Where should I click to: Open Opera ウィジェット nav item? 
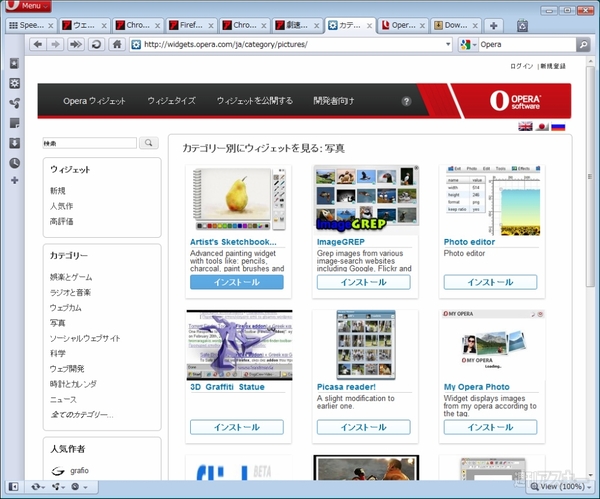(94, 101)
